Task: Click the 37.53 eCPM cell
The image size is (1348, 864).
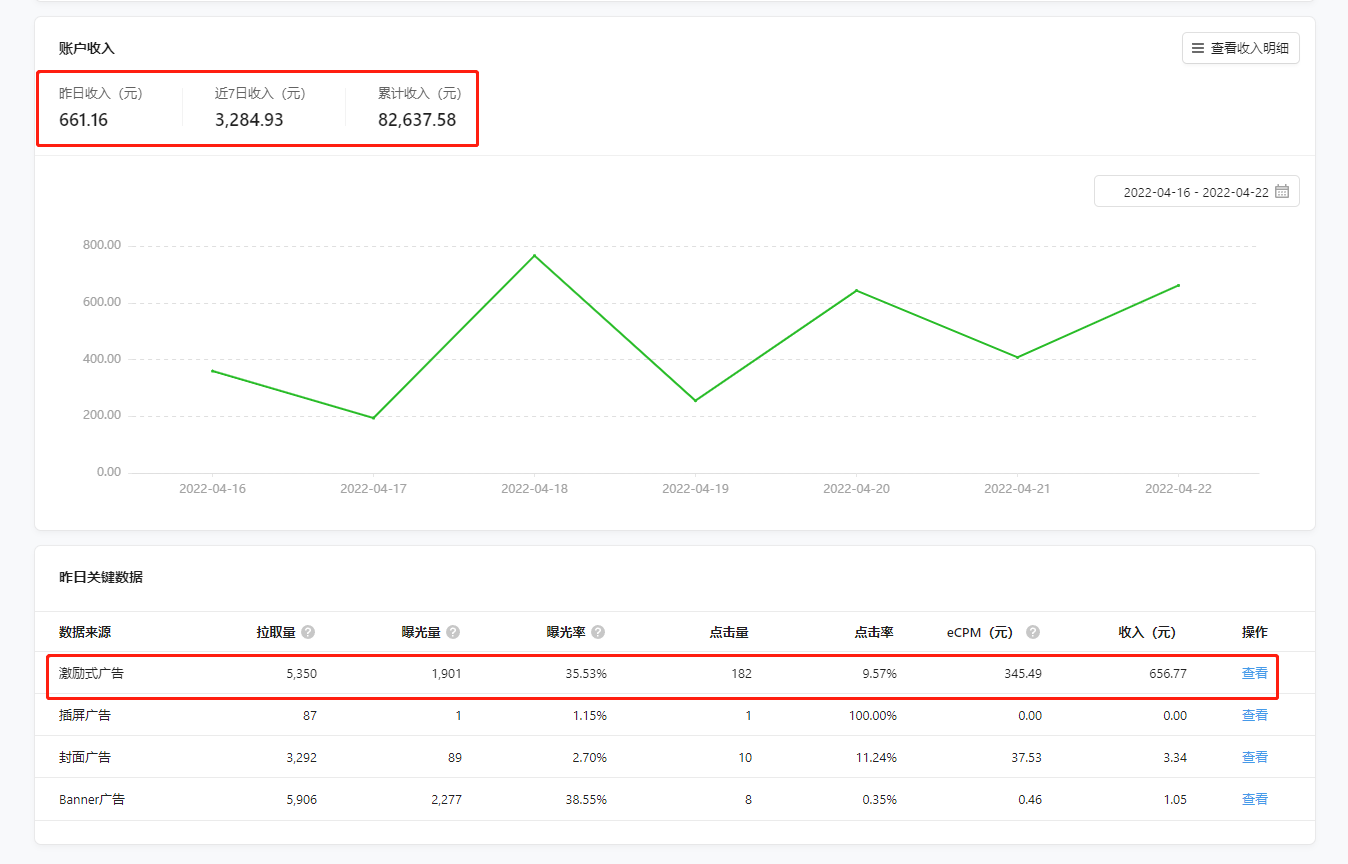Action: coord(1026,758)
